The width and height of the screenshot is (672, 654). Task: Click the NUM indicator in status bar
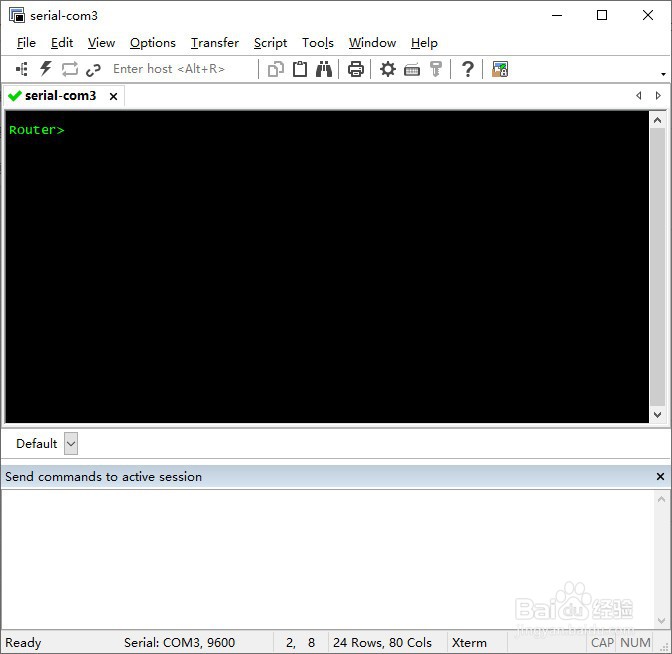point(635,642)
